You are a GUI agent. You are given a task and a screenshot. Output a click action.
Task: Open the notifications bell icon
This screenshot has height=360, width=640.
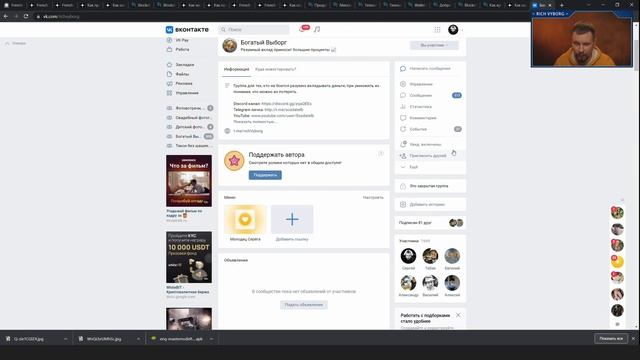(302, 29)
